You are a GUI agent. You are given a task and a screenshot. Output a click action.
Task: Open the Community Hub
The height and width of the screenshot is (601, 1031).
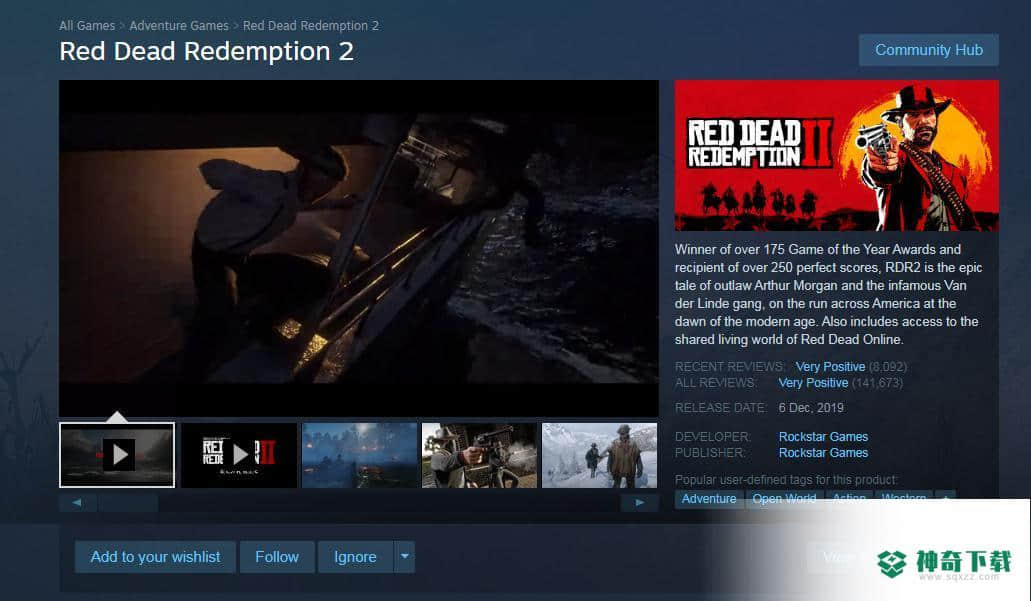click(x=928, y=50)
